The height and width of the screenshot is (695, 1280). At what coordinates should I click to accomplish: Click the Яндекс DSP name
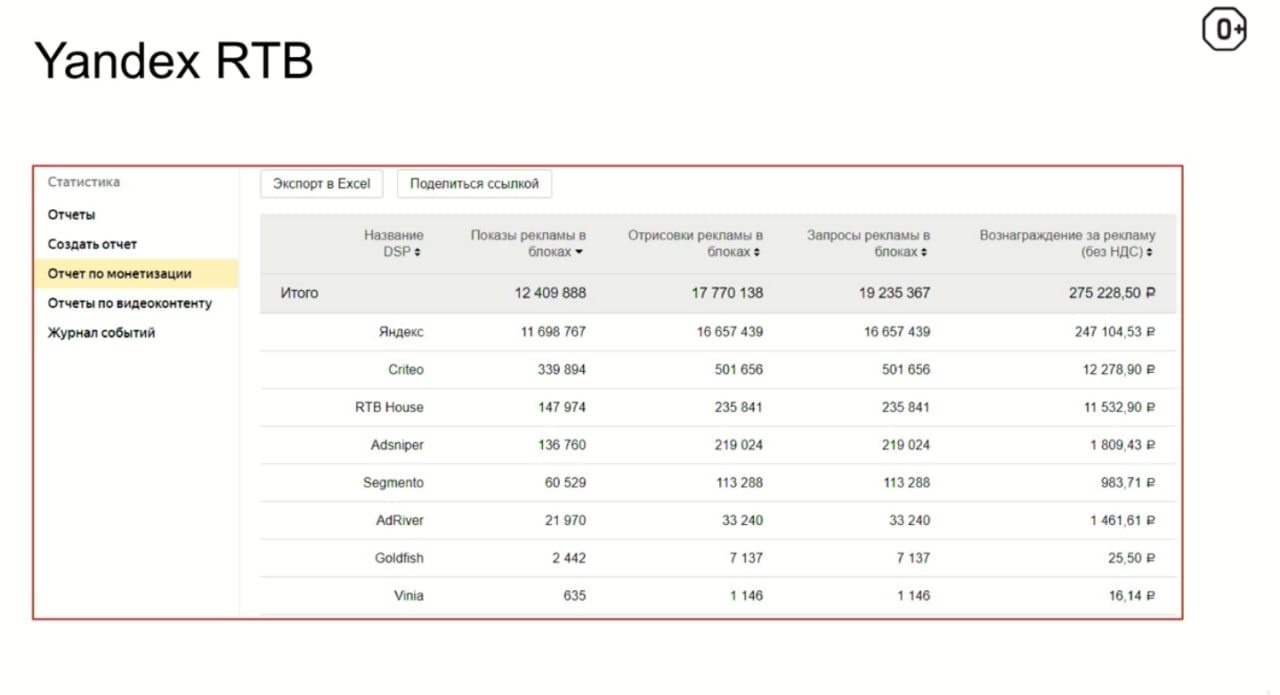(401, 331)
